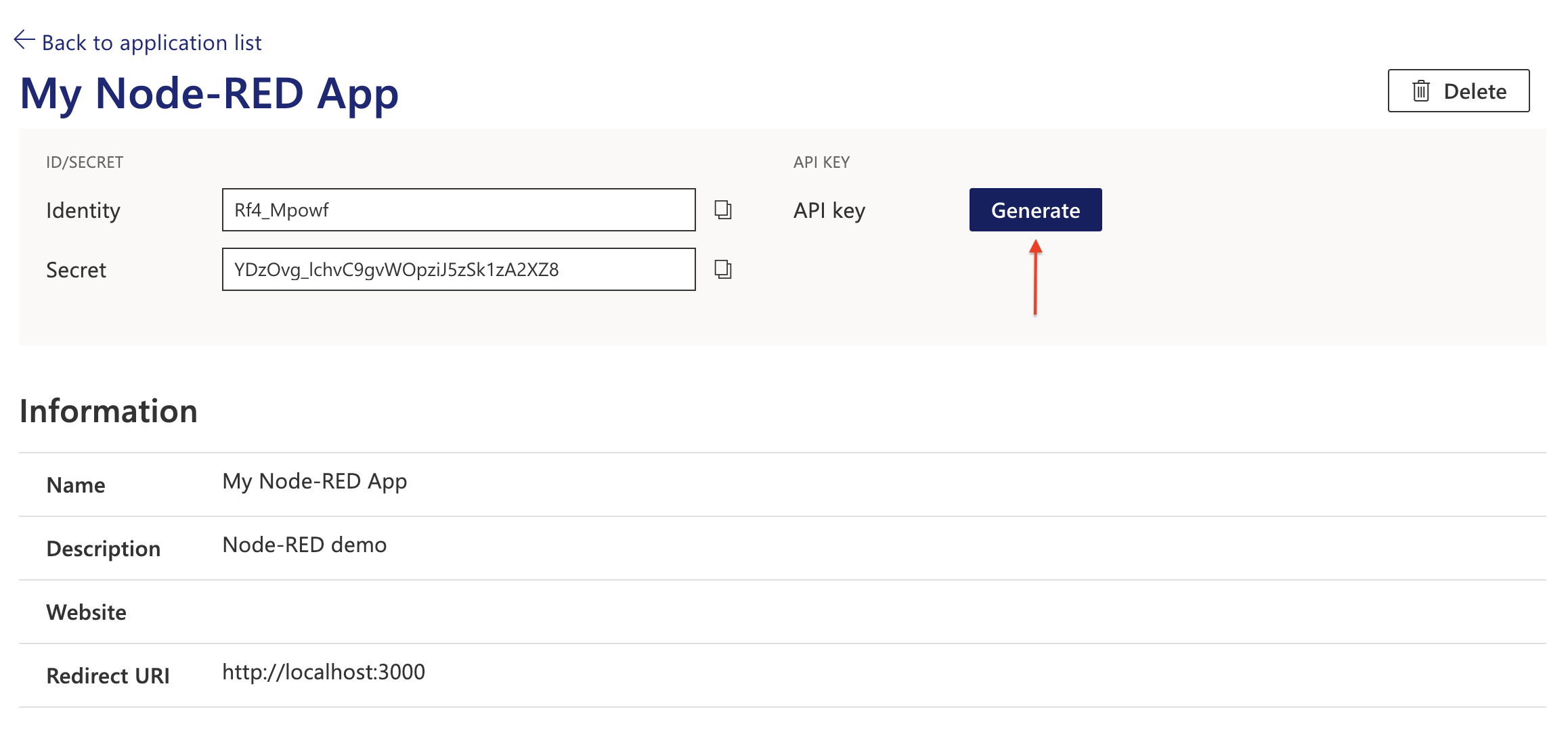Focus the Identity input field
Screen dimensions: 1568x747
coord(458,210)
